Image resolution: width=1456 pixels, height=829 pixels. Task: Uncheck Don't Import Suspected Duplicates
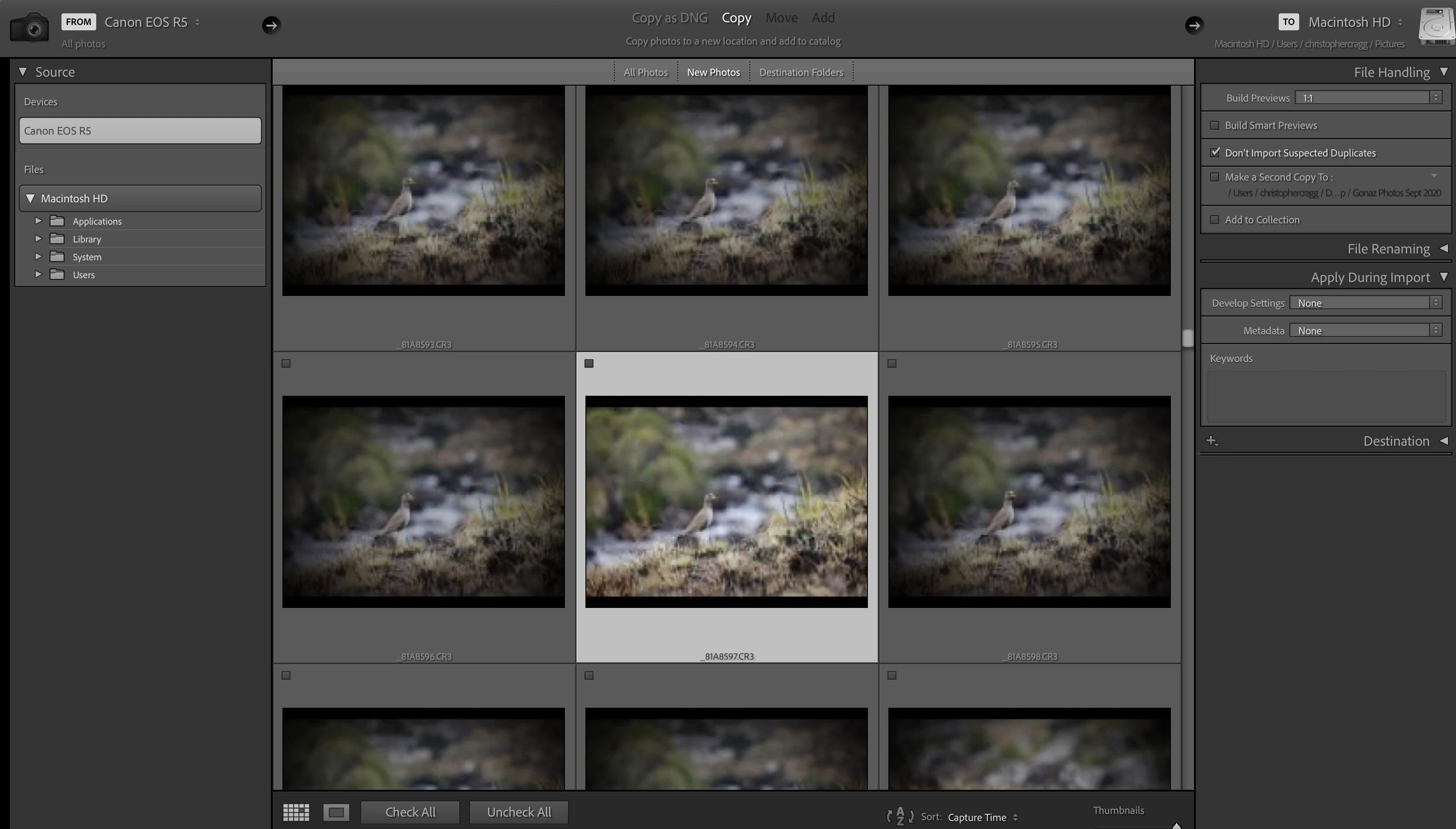[1215, 152]
